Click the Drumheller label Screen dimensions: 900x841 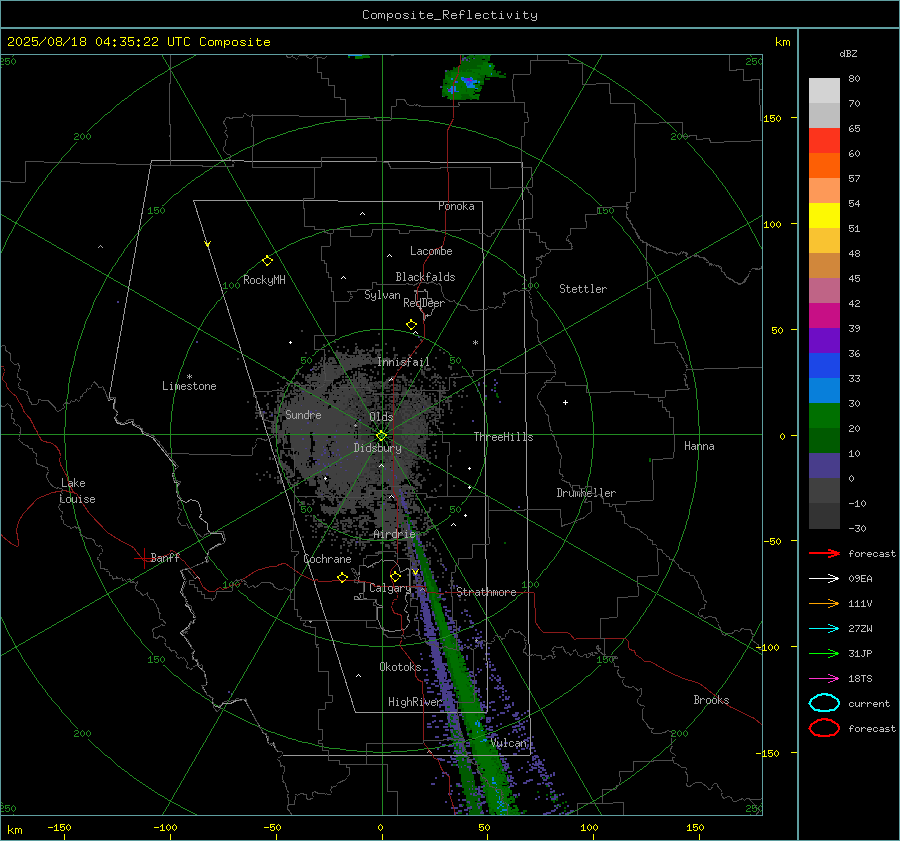point(586,493)
